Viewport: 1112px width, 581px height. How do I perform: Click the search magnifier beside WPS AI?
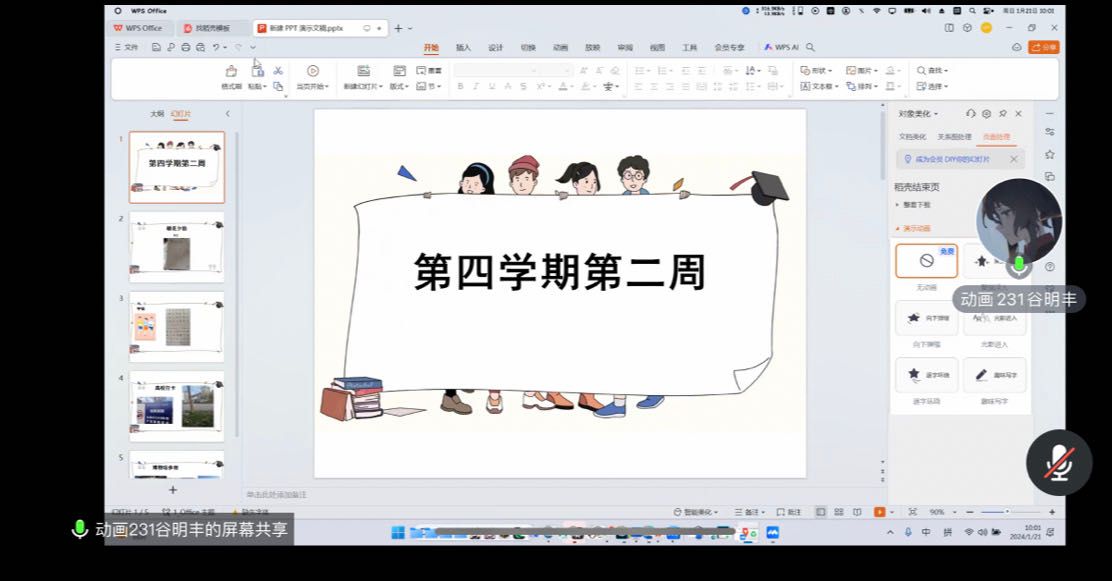[x=810, y=47]
